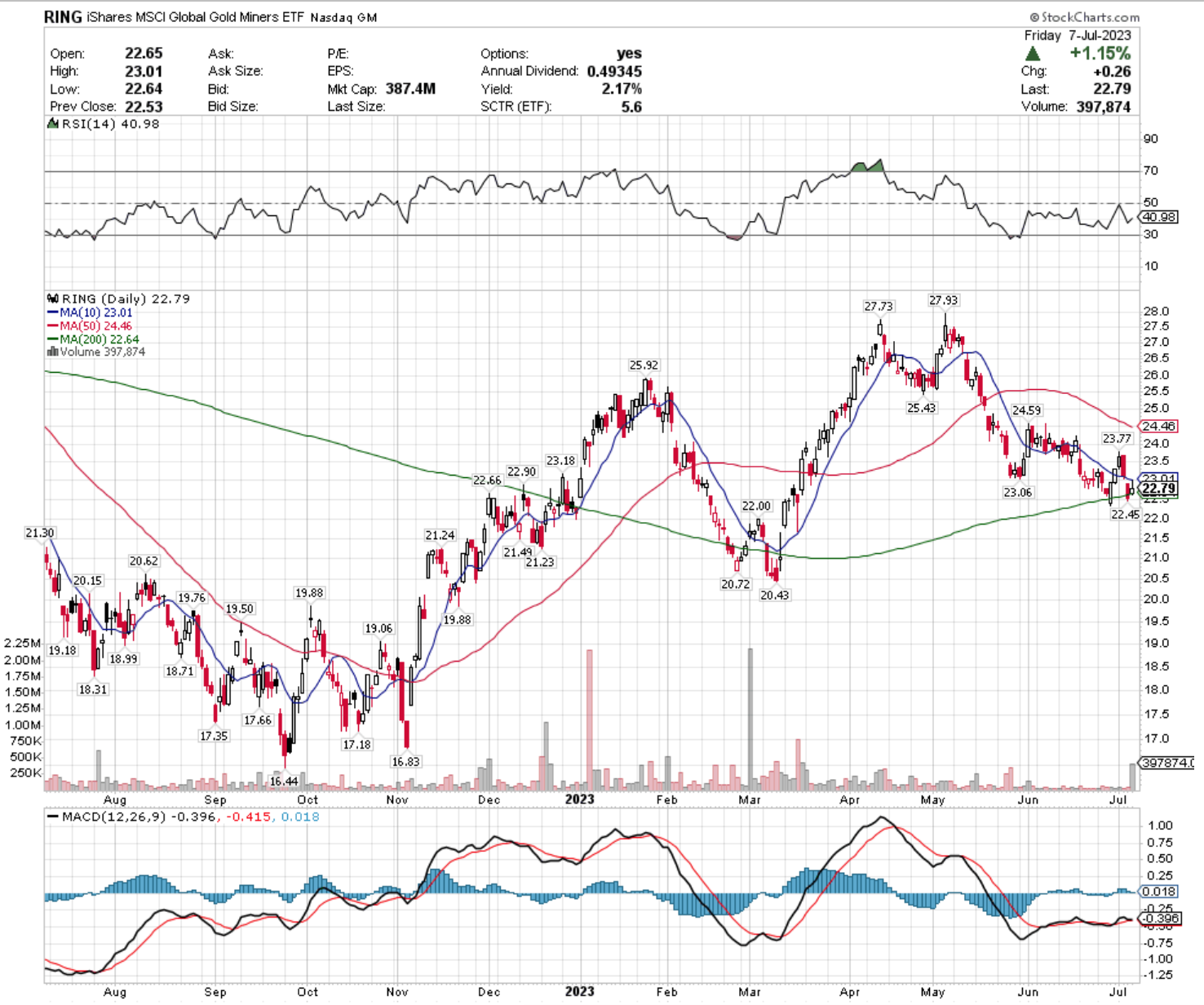Screen dimensions: 1204x1005
Task: Click the 23.06 price annotation
Action: point(1017,492)
